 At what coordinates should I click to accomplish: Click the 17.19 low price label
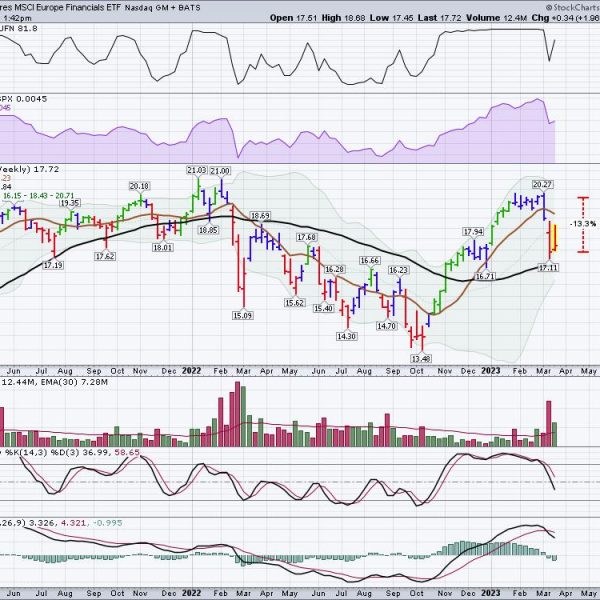pos(53,265)
